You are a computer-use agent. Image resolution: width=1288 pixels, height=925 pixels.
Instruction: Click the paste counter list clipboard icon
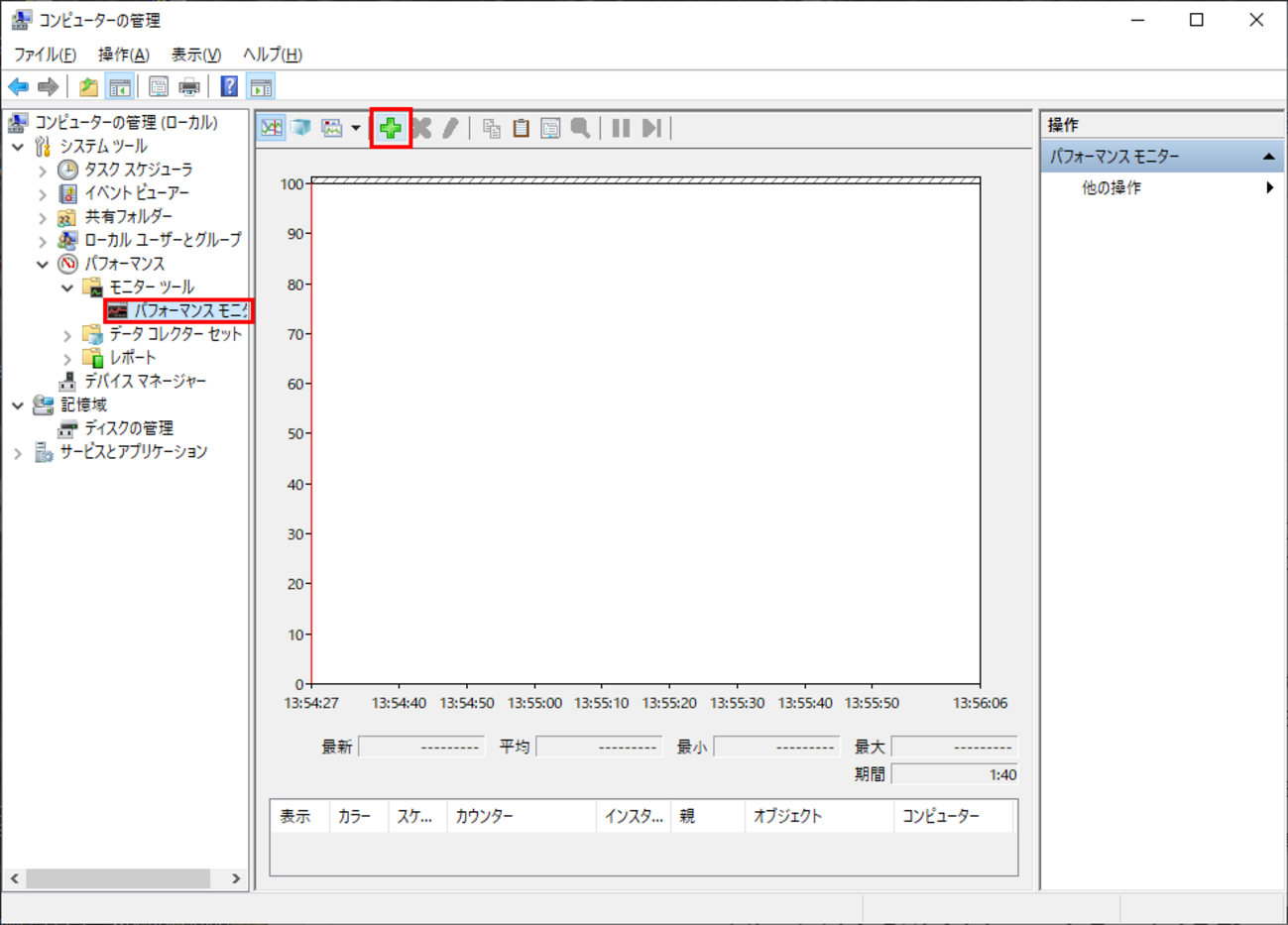521,128
